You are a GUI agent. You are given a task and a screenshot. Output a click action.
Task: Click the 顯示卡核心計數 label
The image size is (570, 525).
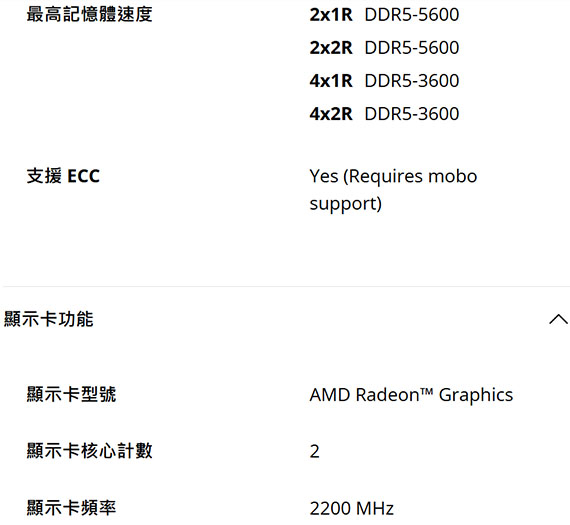(89, 451)
